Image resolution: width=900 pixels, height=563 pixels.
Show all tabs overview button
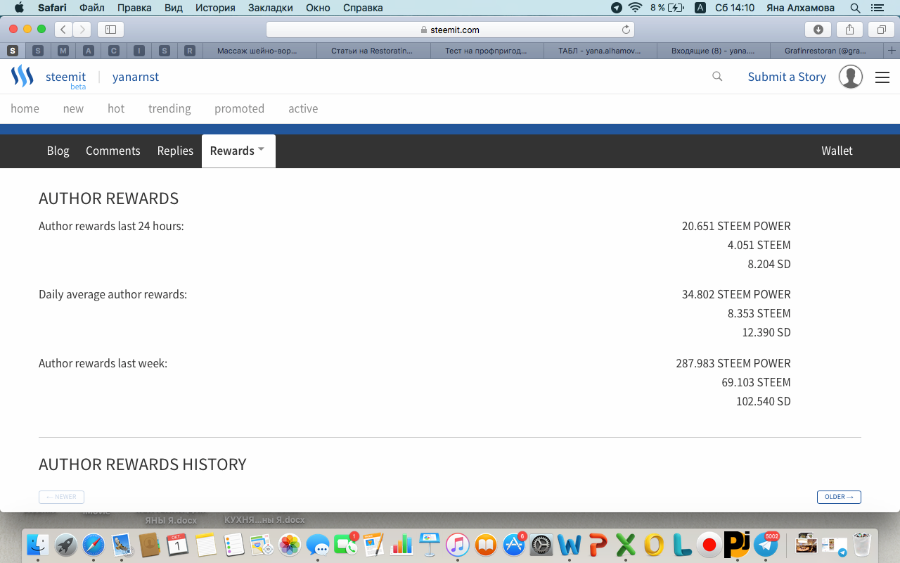(881, 29)
